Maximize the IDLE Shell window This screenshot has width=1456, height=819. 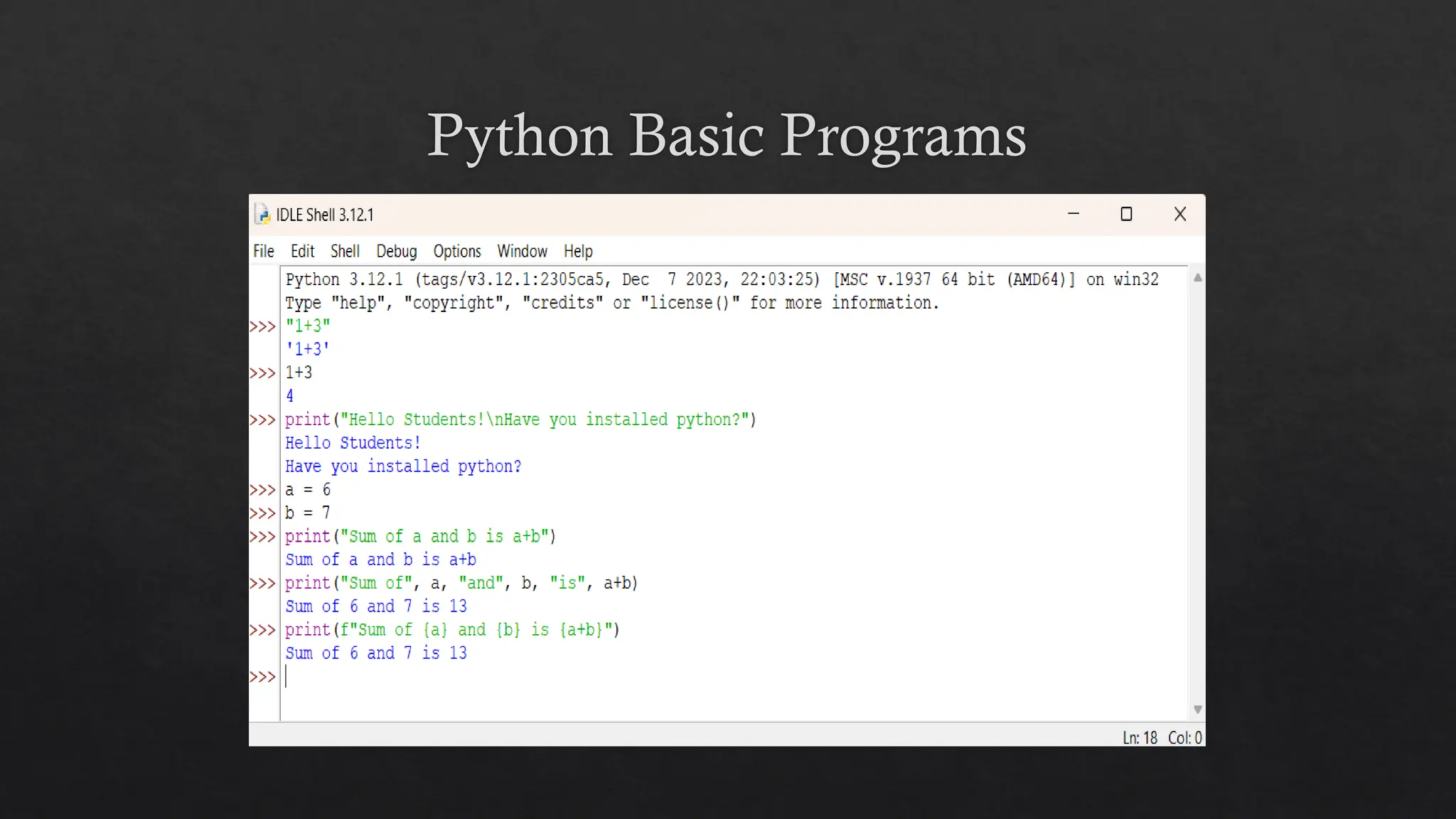pyautogui.click(x=1126, y=214)
